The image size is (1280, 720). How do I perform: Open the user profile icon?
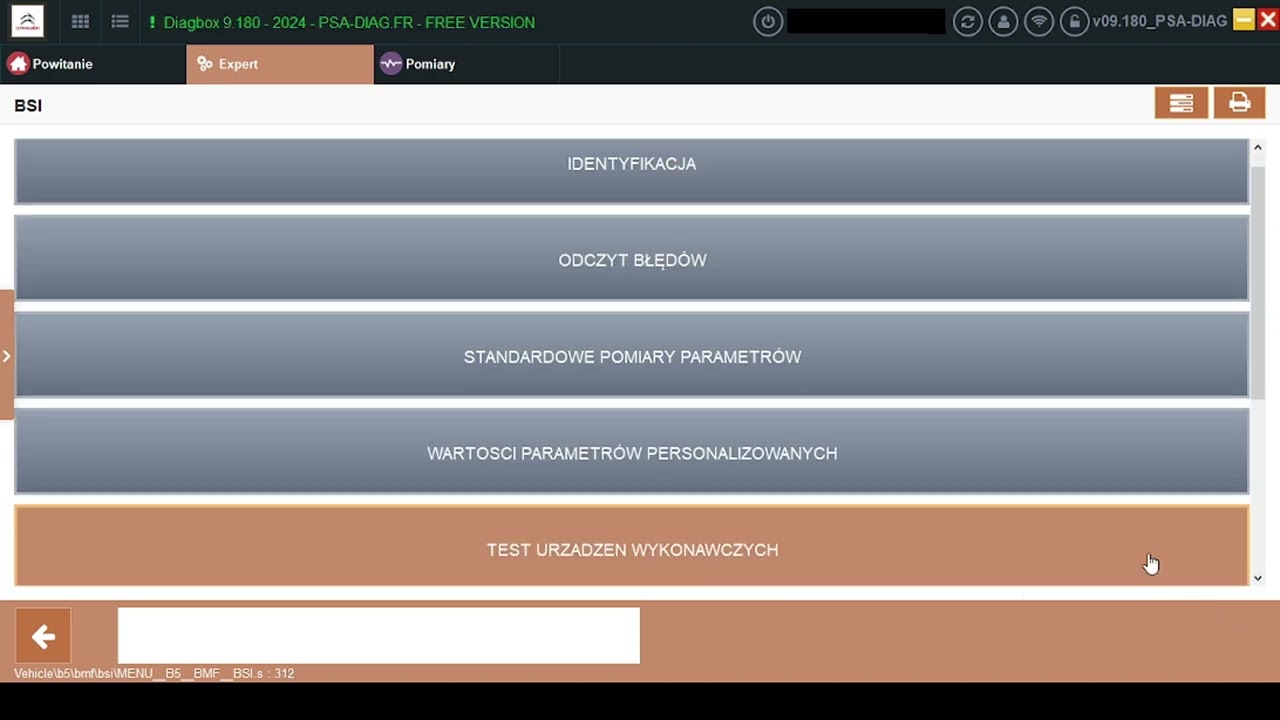1003,22
